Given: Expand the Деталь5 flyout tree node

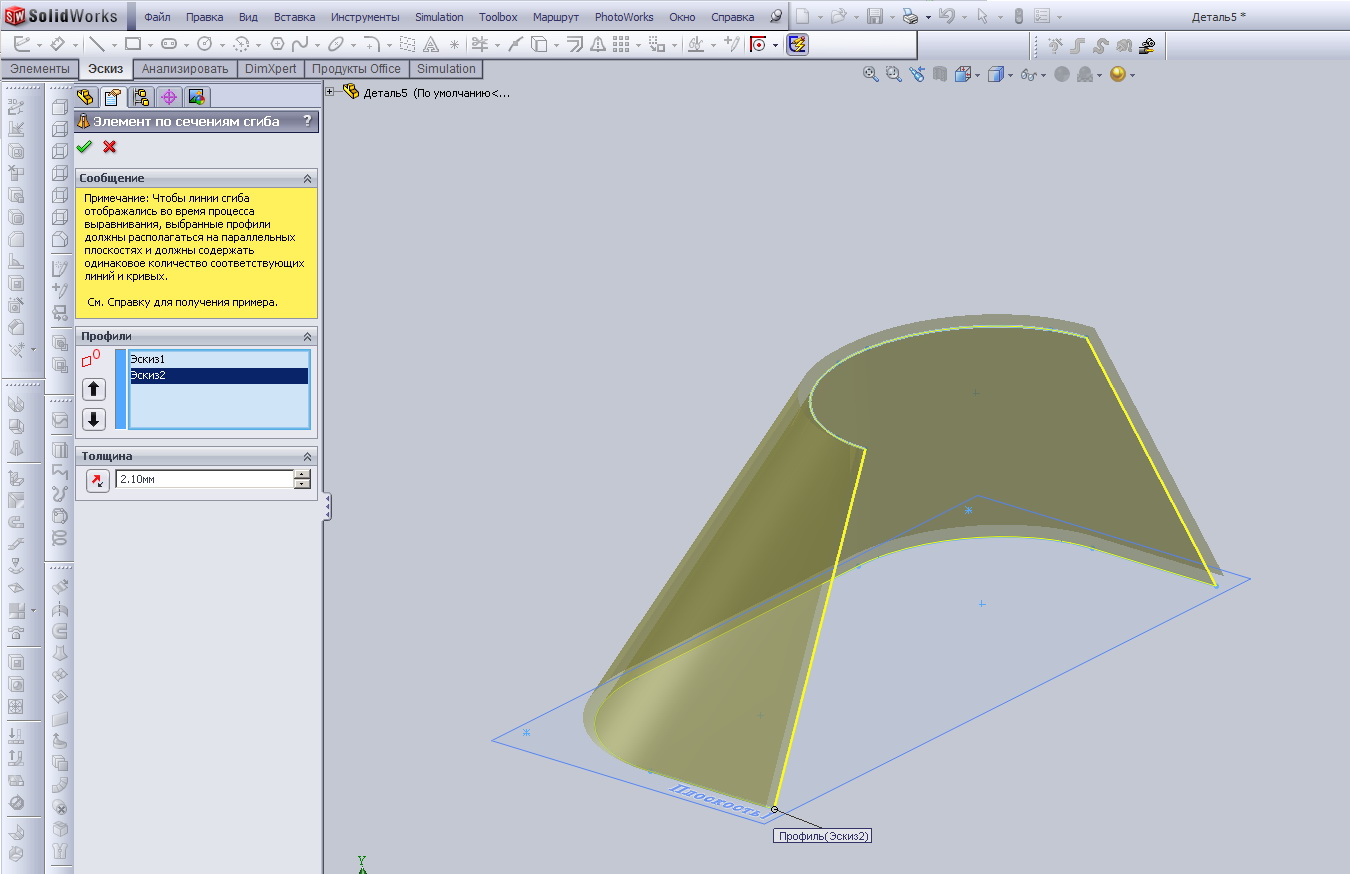Looking at the screenshot, I should pyautogui.click(x=331, y=92).
